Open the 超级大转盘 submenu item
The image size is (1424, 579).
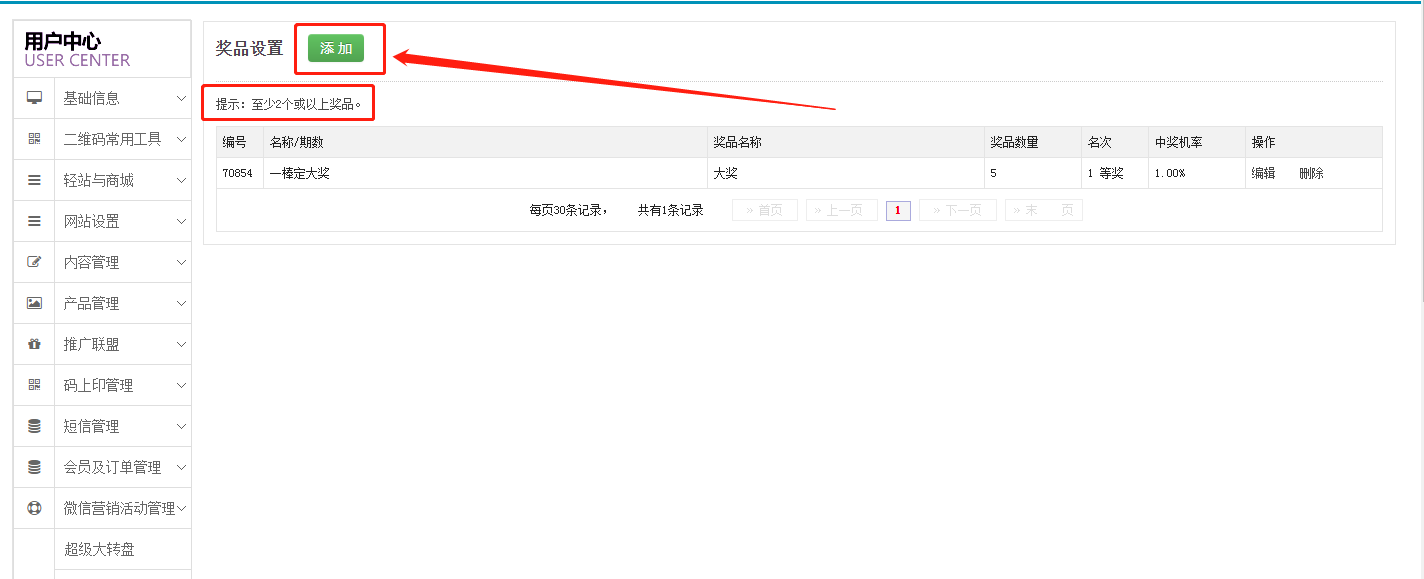click(x=99, y=549)
